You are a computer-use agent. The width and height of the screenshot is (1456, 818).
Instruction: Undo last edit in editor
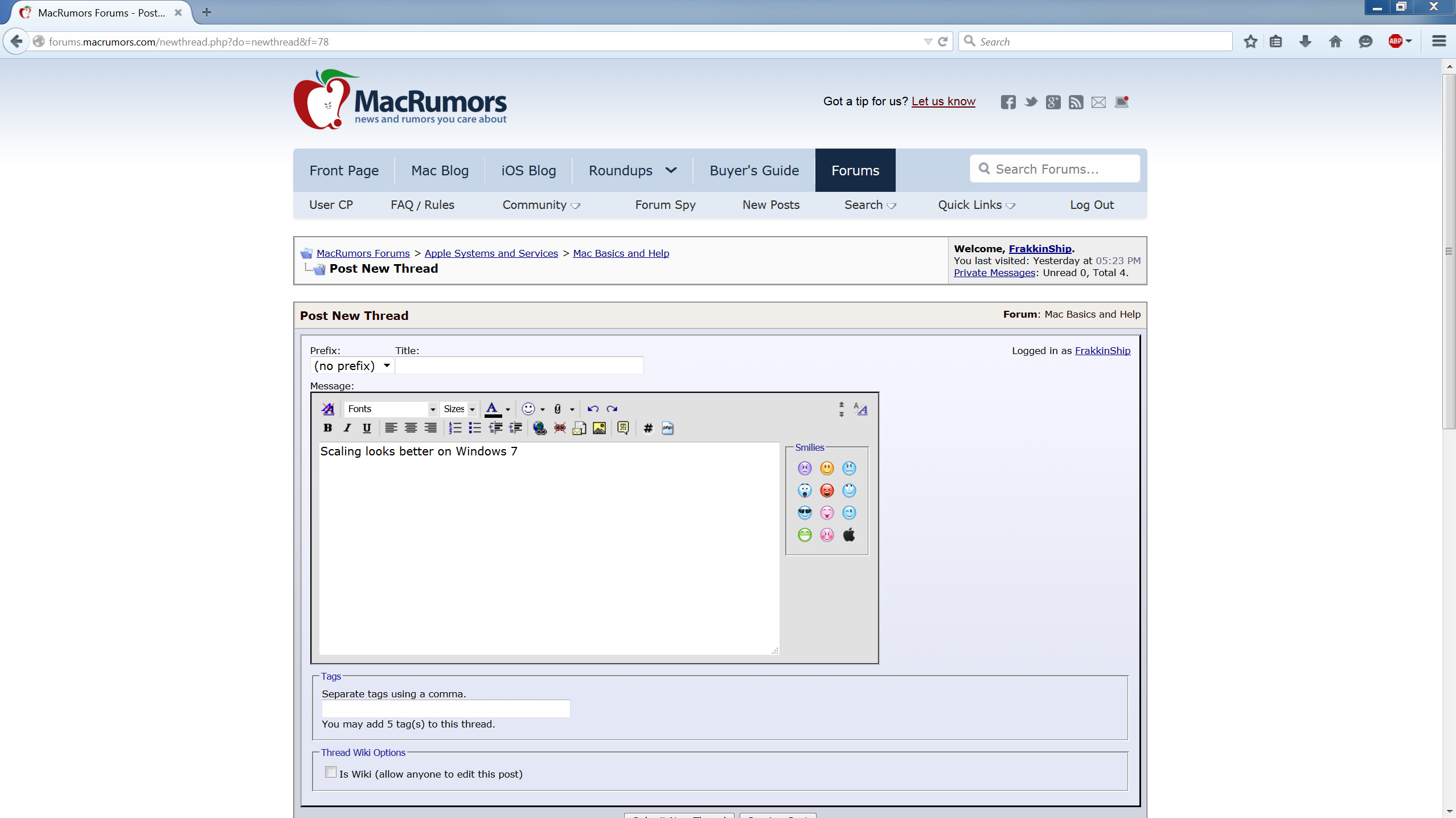click(x=593, y=409)
